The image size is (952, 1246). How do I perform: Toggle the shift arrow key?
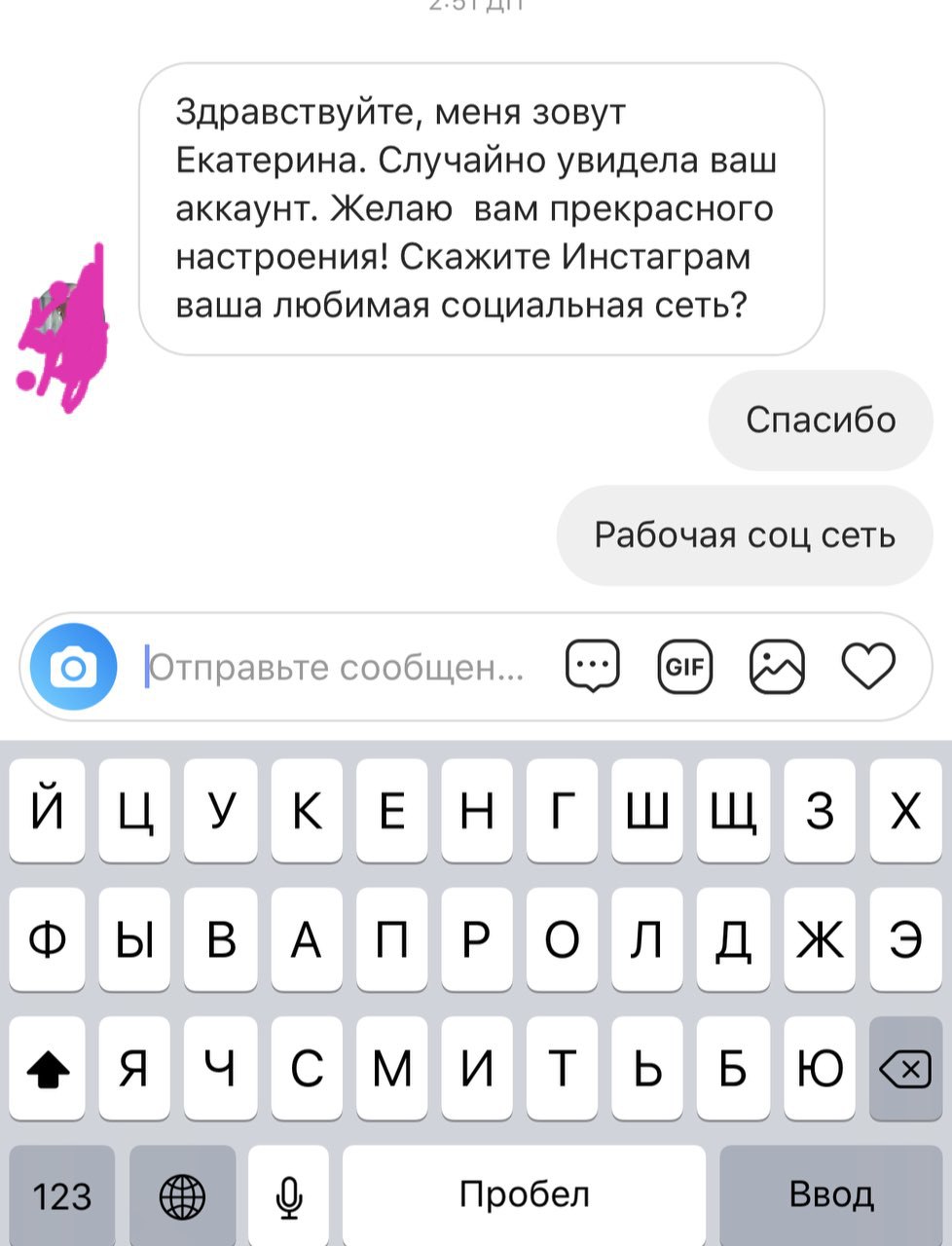click(x=48, y=1069)
